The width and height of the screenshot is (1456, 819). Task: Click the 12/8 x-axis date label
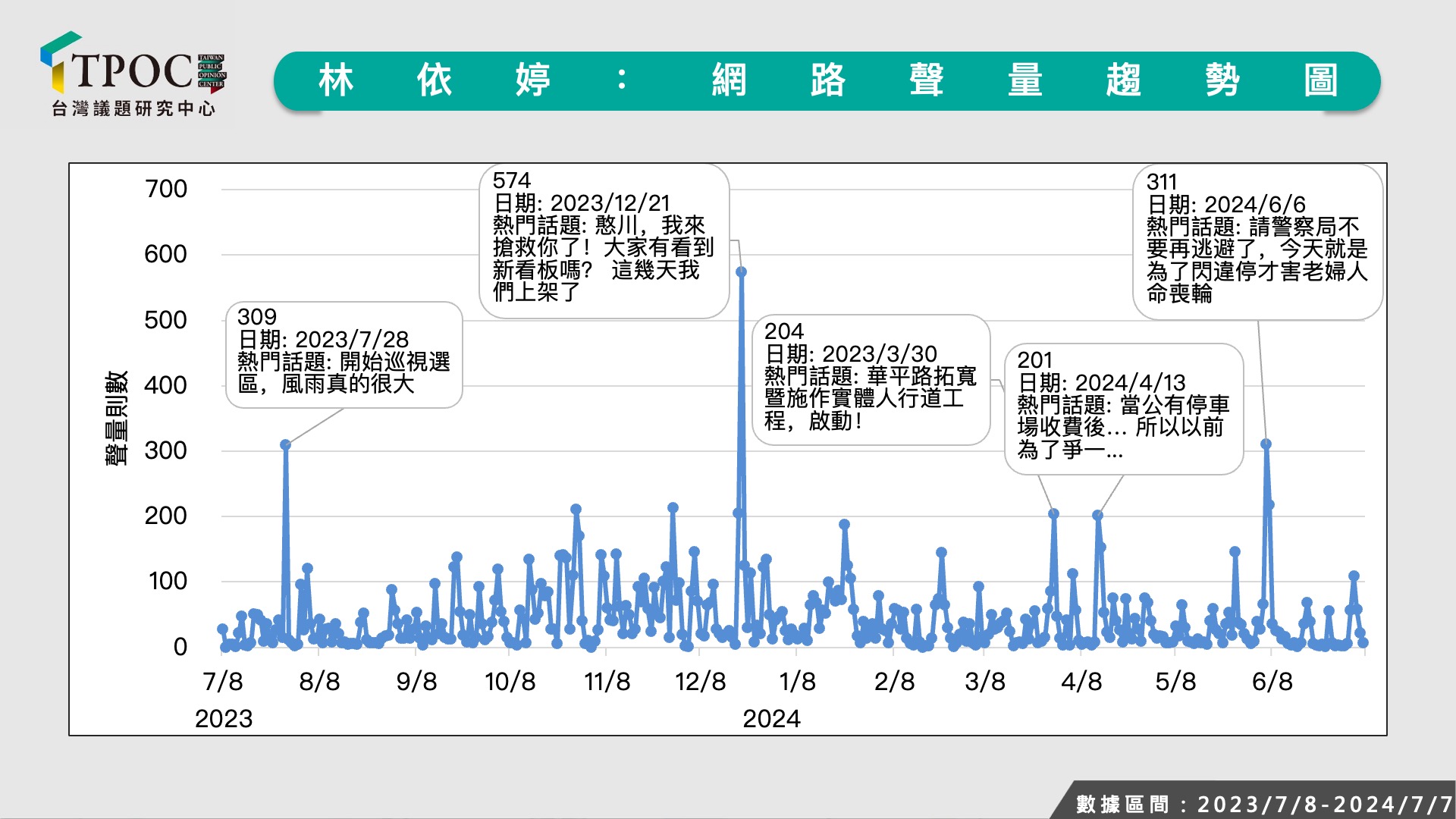point(700,682)
